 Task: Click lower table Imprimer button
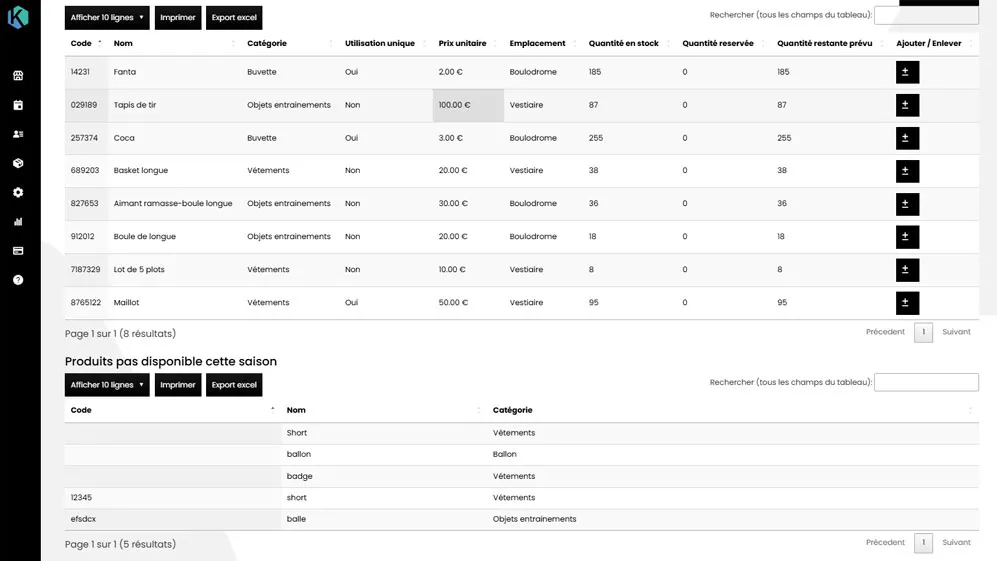click(178, 385)
